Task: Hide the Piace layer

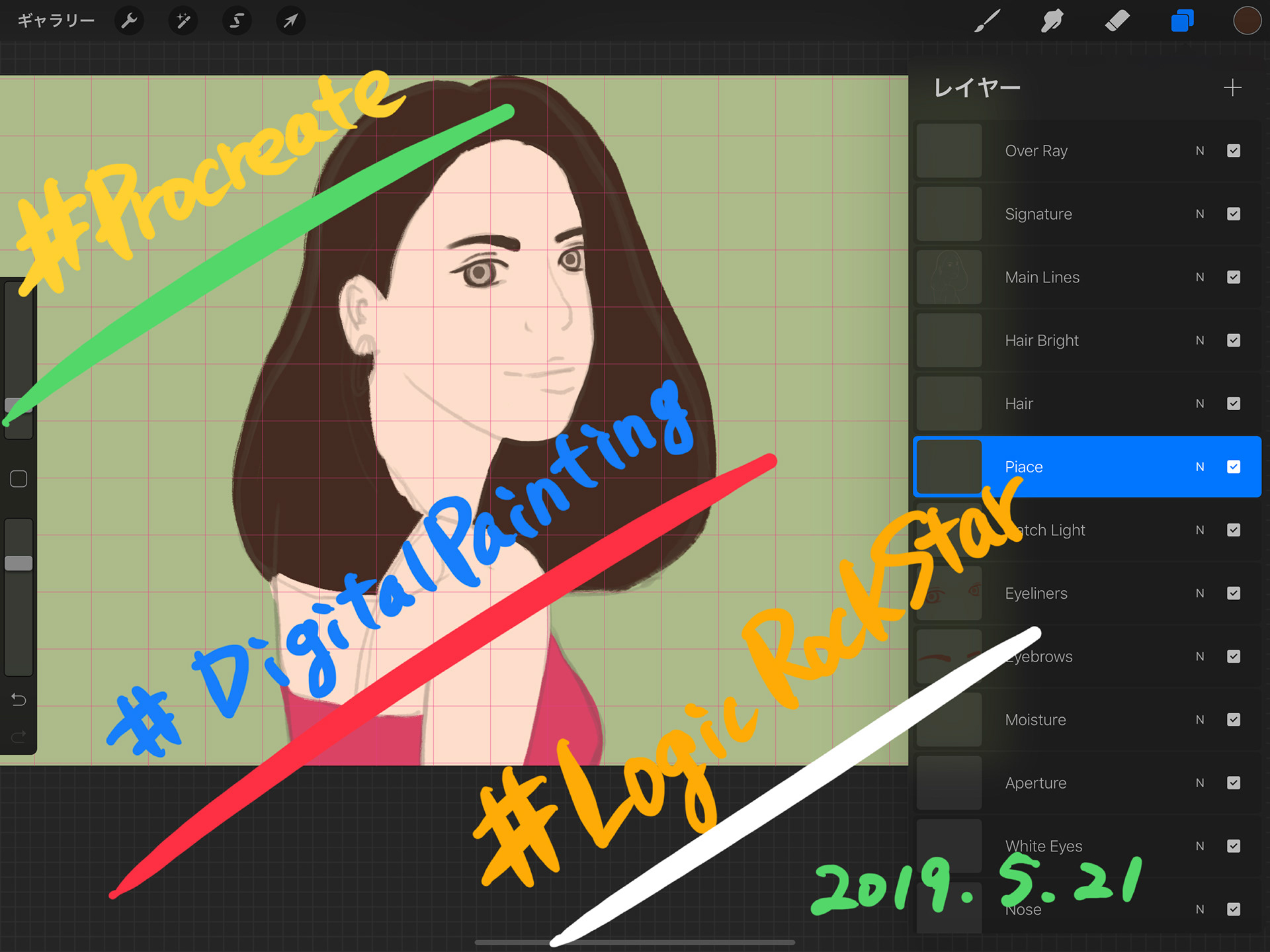Action: click(x=1234, y=467)
